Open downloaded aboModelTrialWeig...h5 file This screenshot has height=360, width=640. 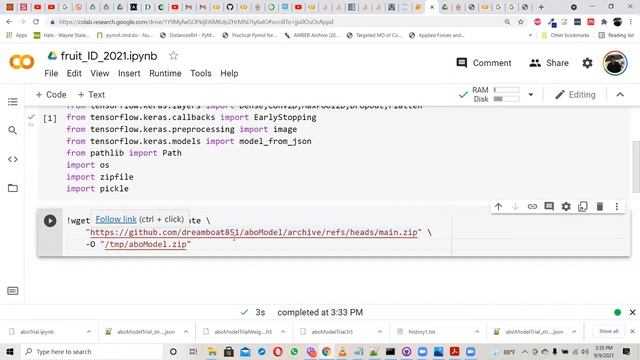coord(243,332)
